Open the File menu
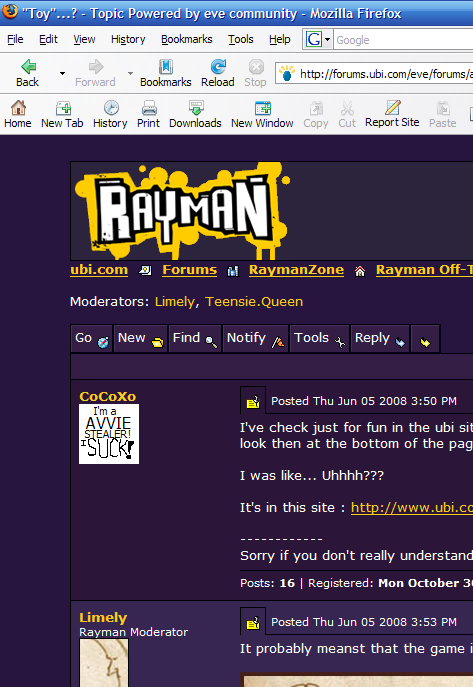Viewport: 473px width, 687px height. [x=15, y=39]
